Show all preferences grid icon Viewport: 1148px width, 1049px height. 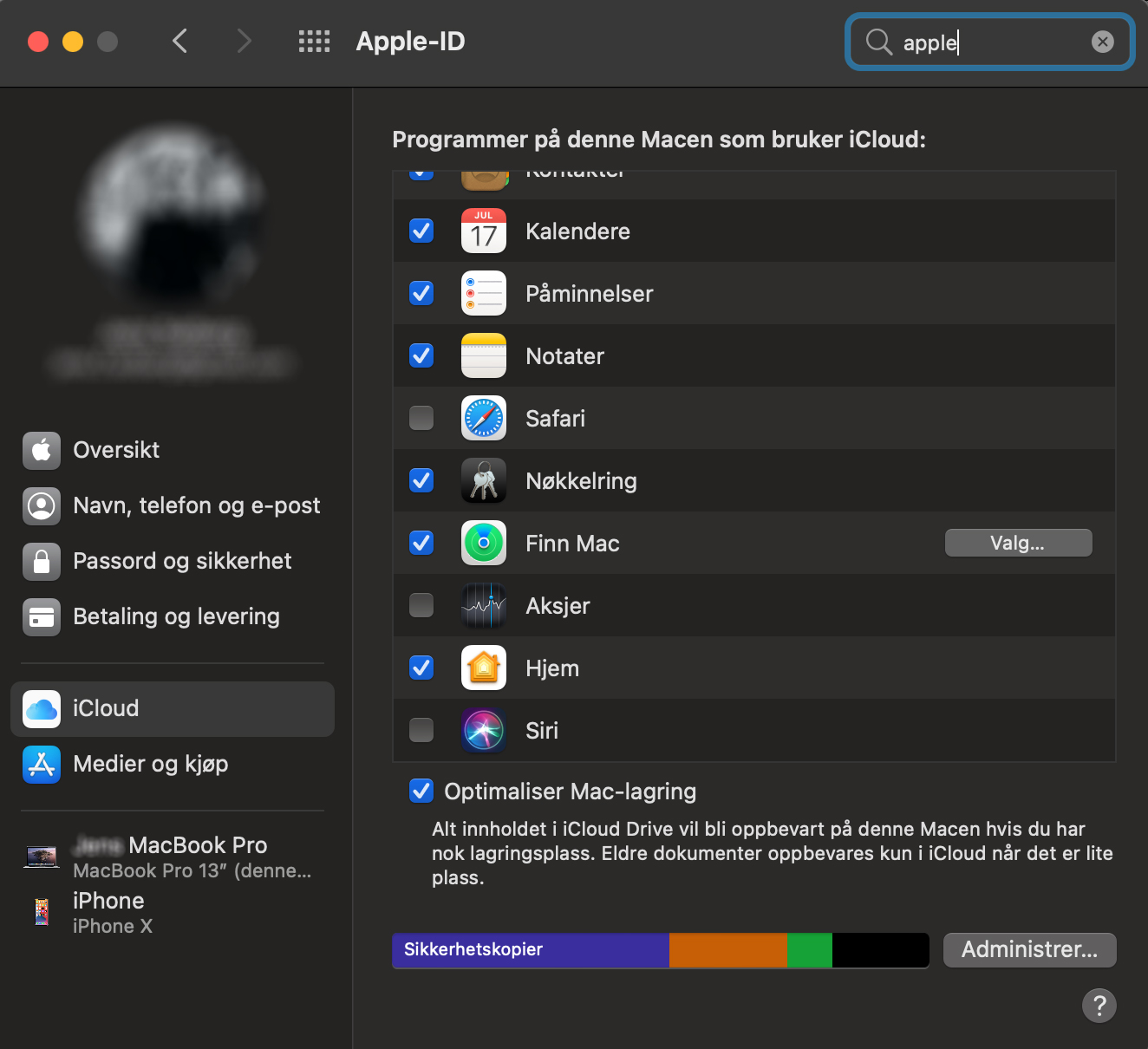[x=314, y=41]
